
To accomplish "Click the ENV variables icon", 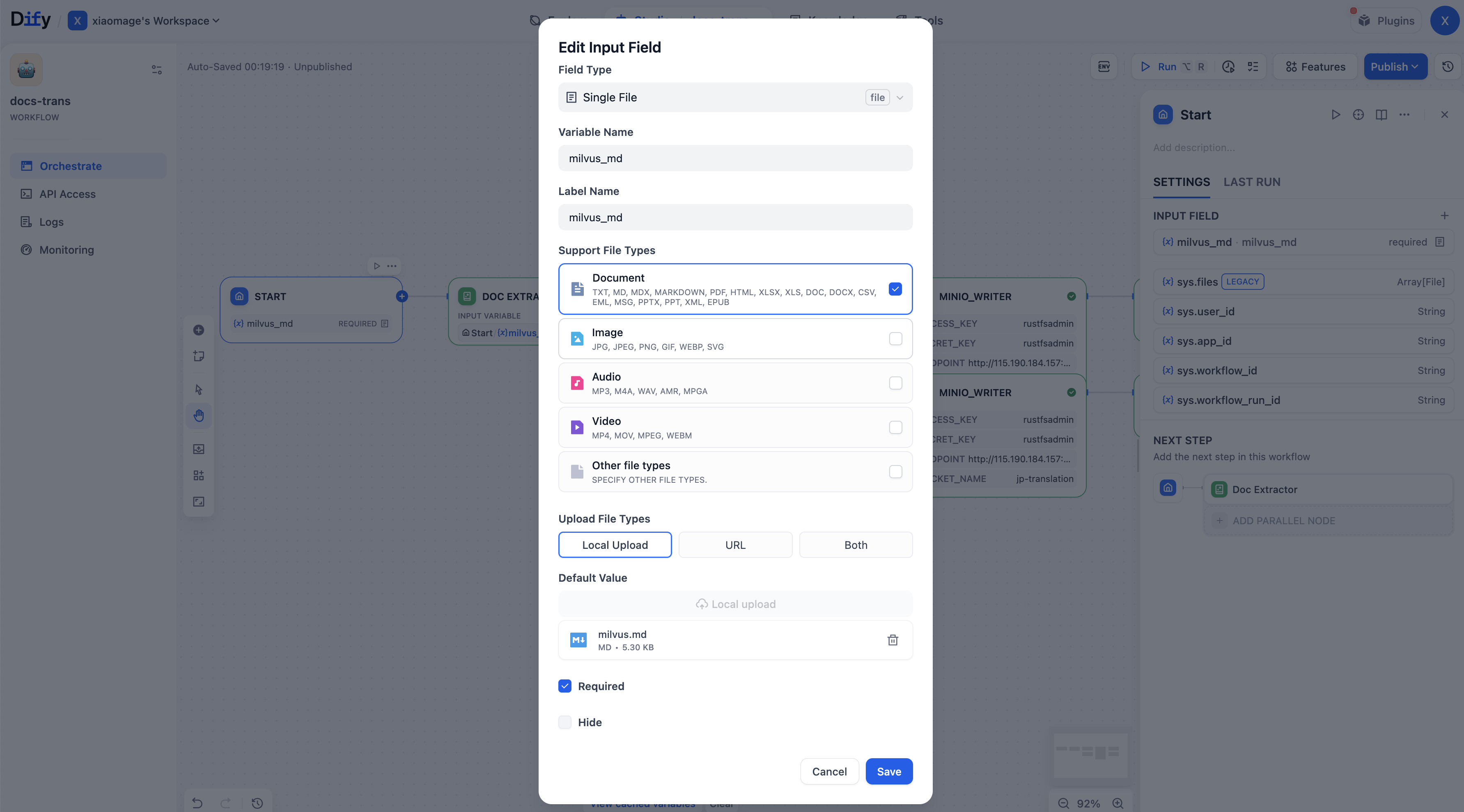I will (1104, 67).
